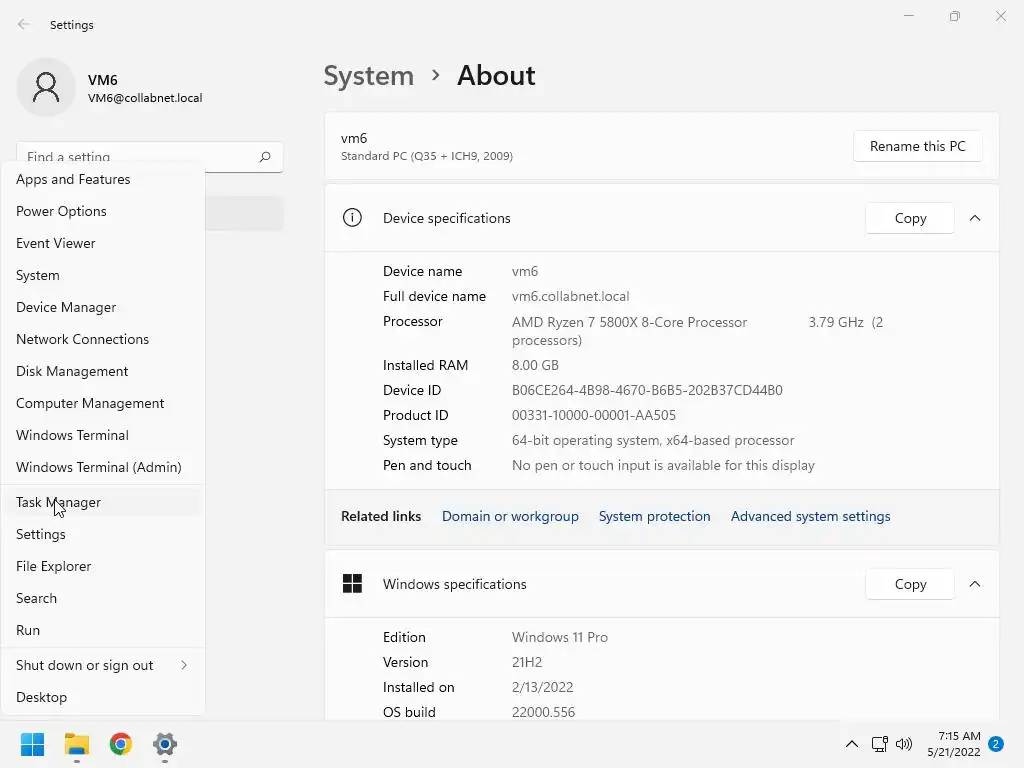Viewport: 1024px width, 768px height.
Task: Select Product ID value 00331-10000-00001-AA505
Action: click(594, 415)
